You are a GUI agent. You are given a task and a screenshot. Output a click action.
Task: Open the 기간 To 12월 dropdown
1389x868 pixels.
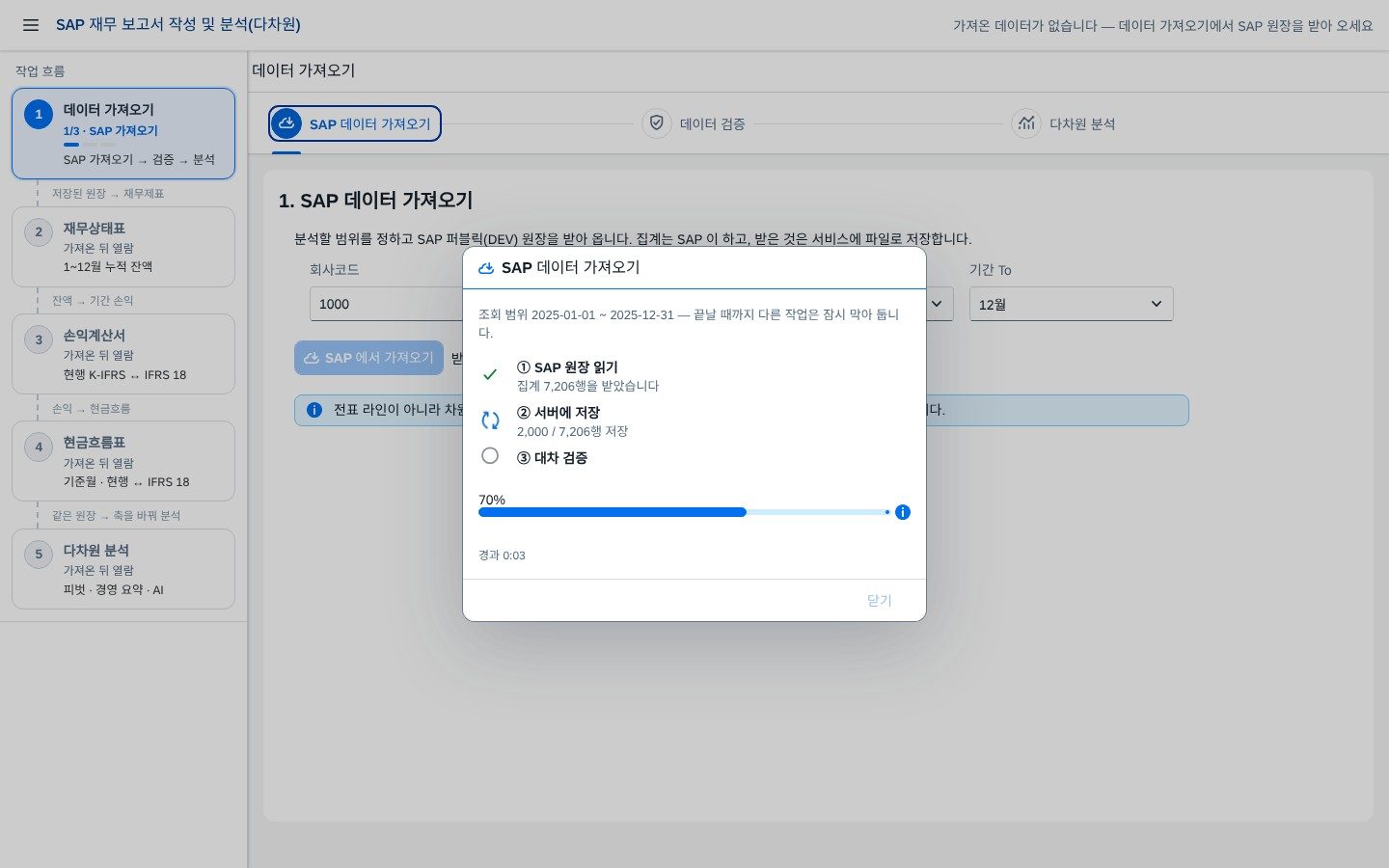1071,304
